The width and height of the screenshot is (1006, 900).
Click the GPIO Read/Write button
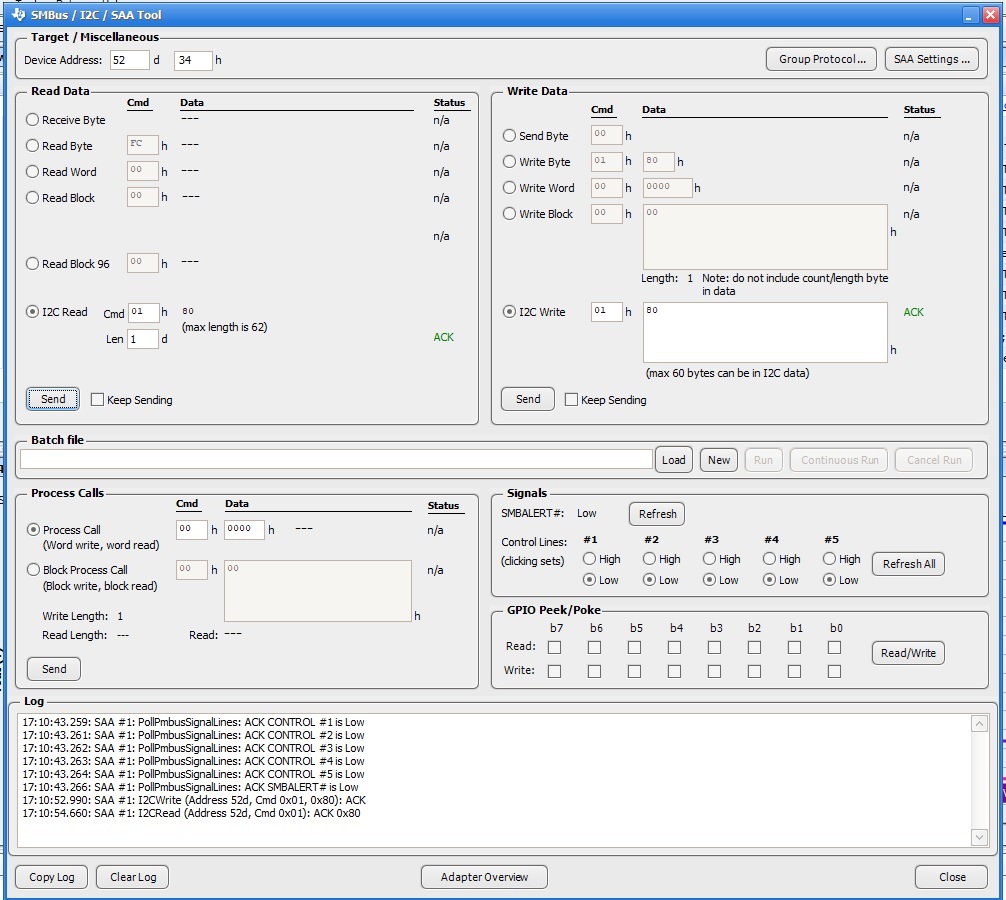coord(908,653)
